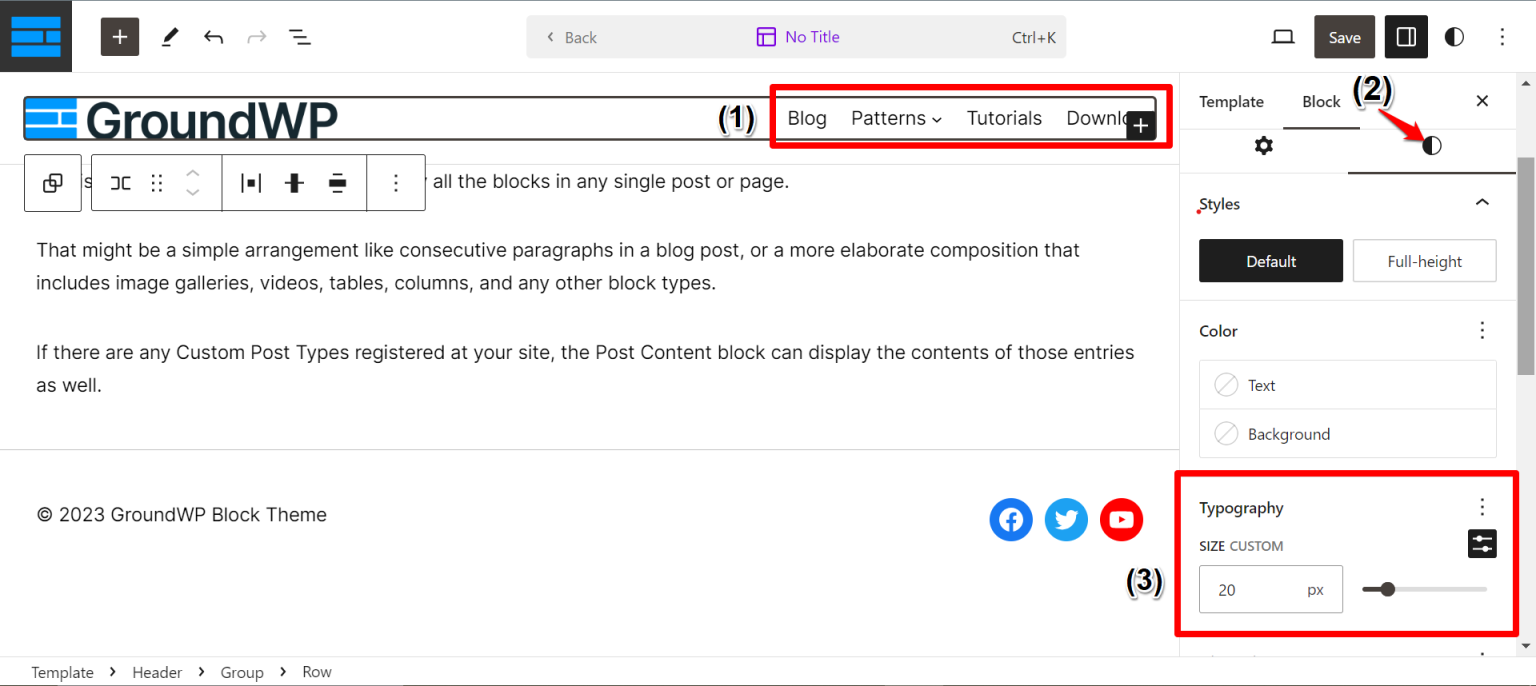
Task: Select the Block tab in the sidebar
Action: tap(1321, 101)
